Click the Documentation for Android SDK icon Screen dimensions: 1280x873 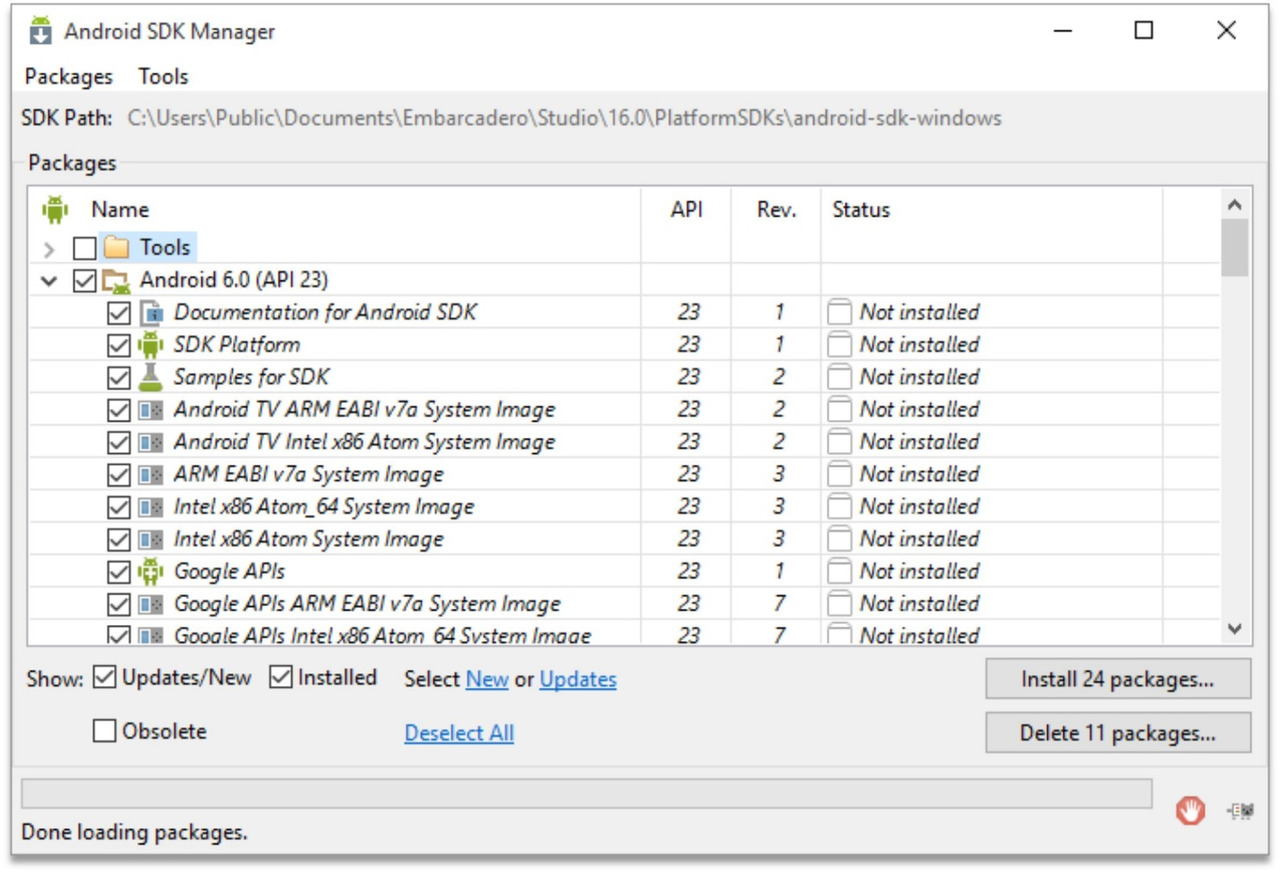(x=150, y=313)
